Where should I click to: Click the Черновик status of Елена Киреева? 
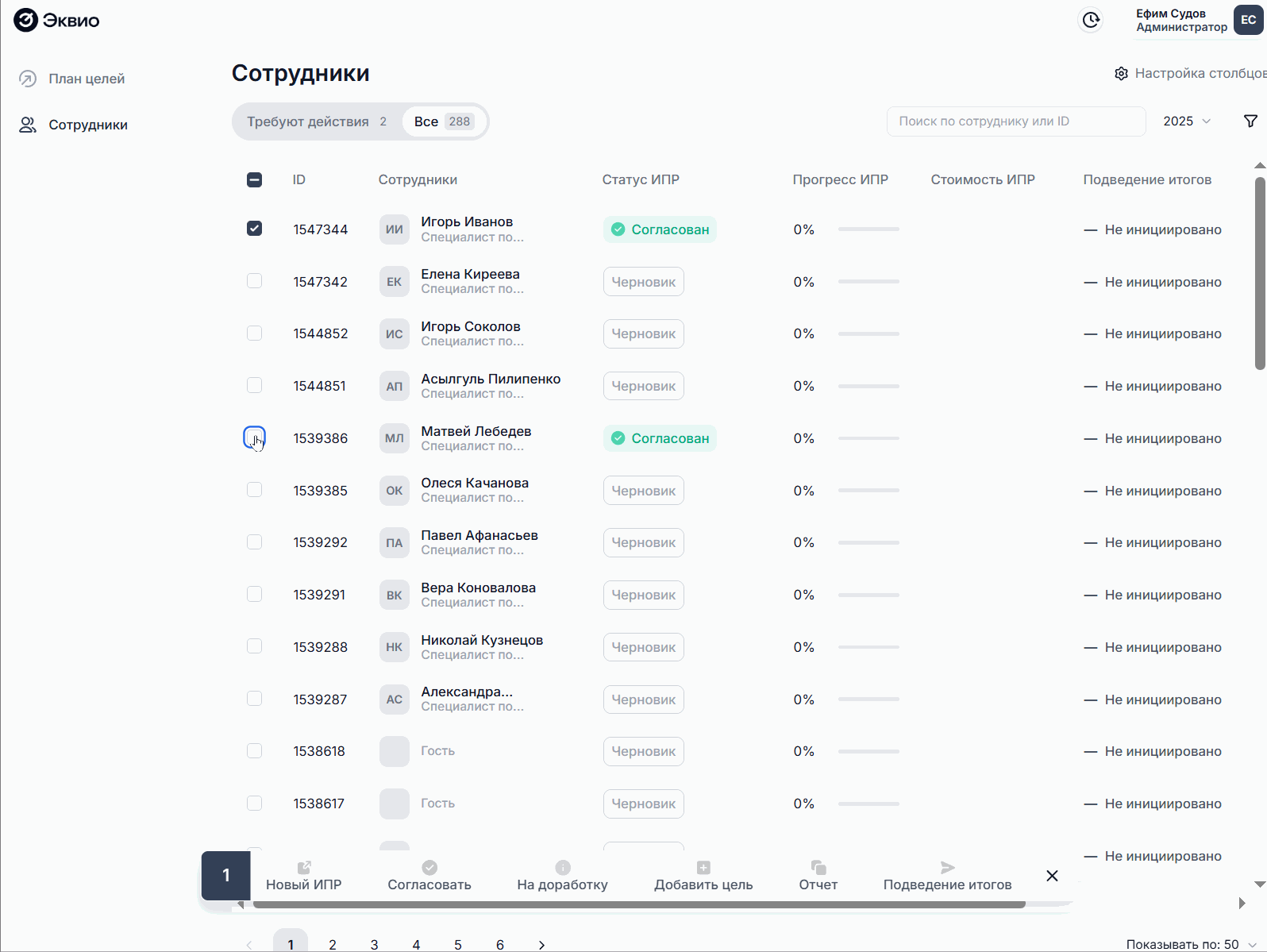pyautogui.click(x=644, y=282)
